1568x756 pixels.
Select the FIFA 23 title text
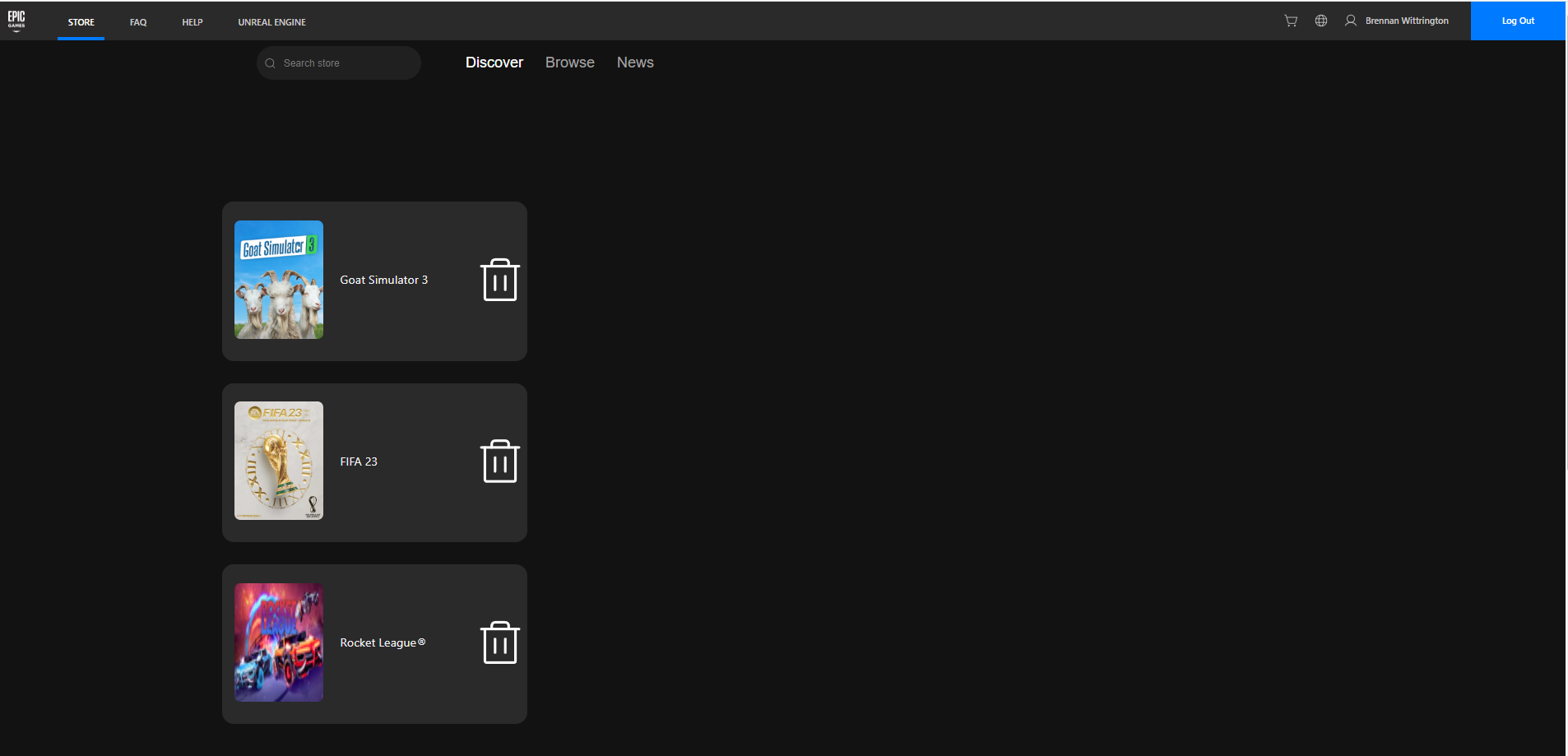coord(359,461)
